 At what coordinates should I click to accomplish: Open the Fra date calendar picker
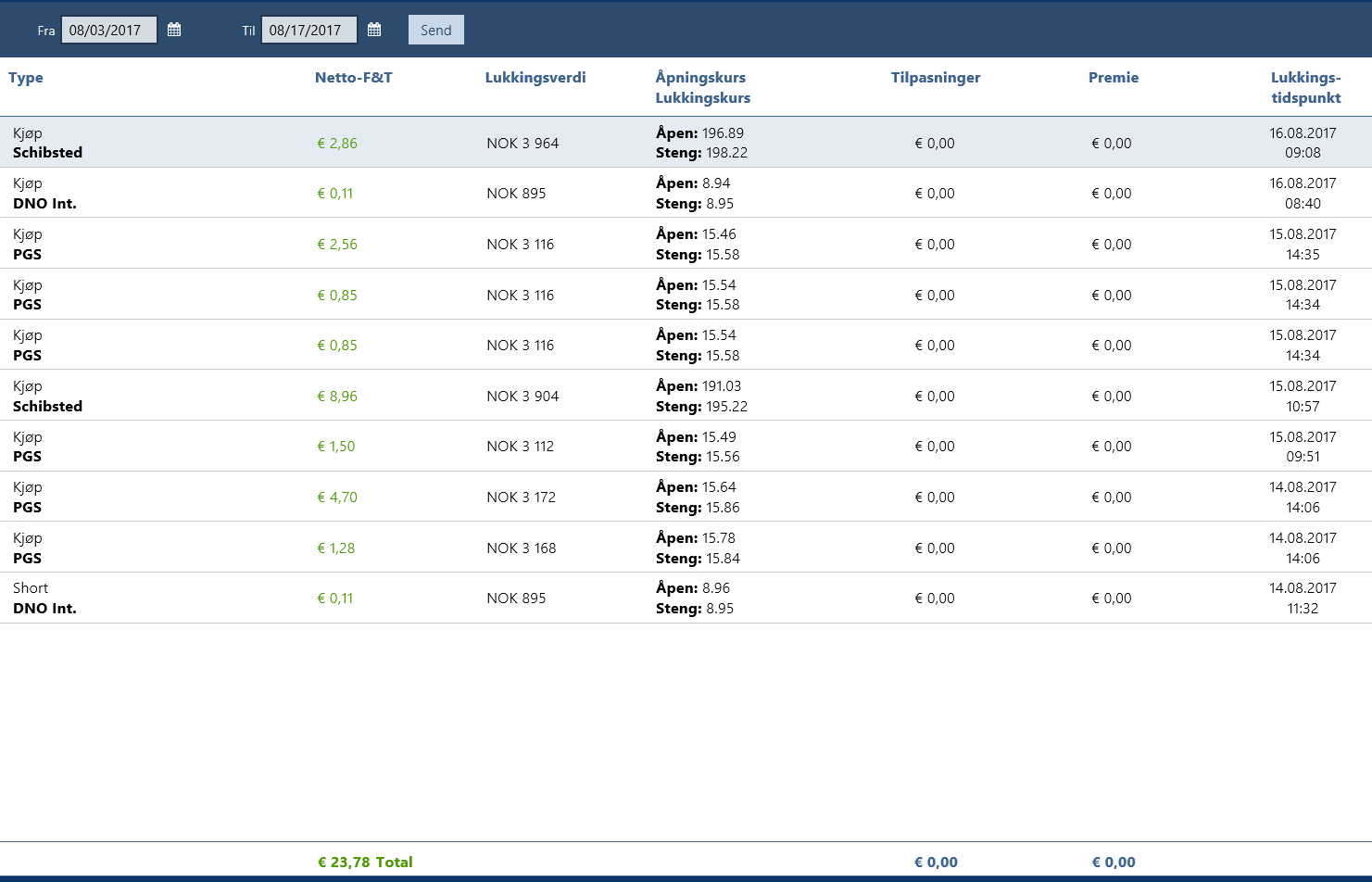174,30
